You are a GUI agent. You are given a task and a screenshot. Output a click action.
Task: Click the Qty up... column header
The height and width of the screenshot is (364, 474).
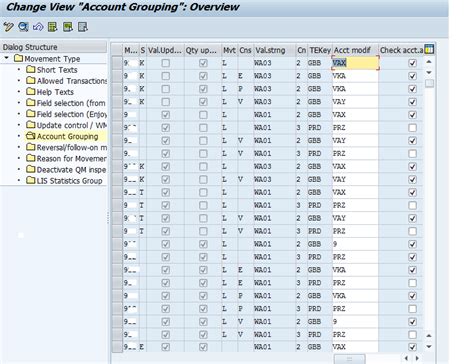[203, 50]
